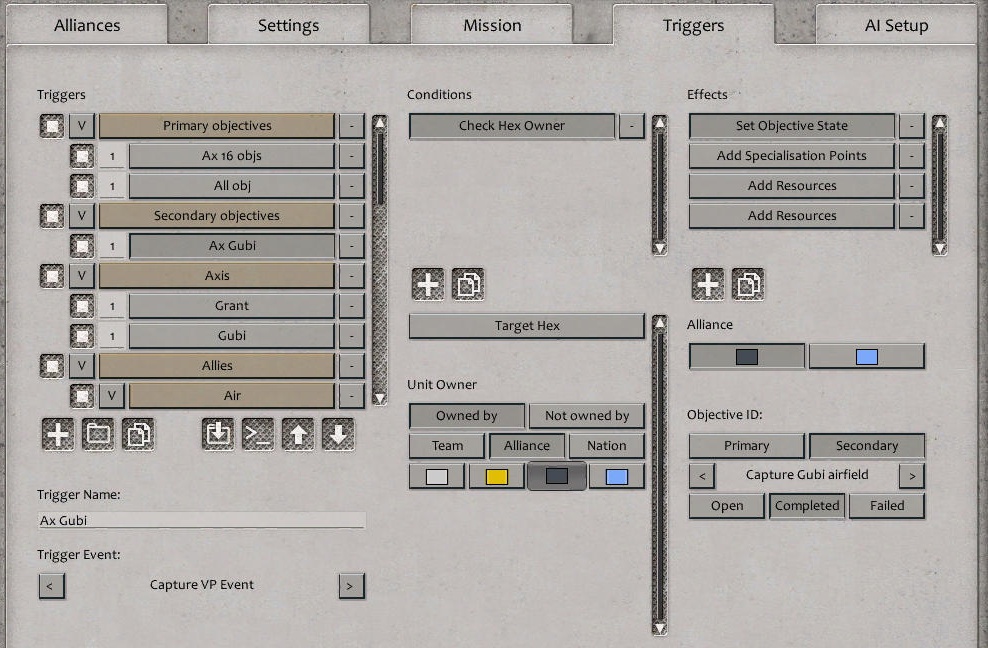
Task: Pick the light grey unit owner swatch
Action: [x=437, y=477]
